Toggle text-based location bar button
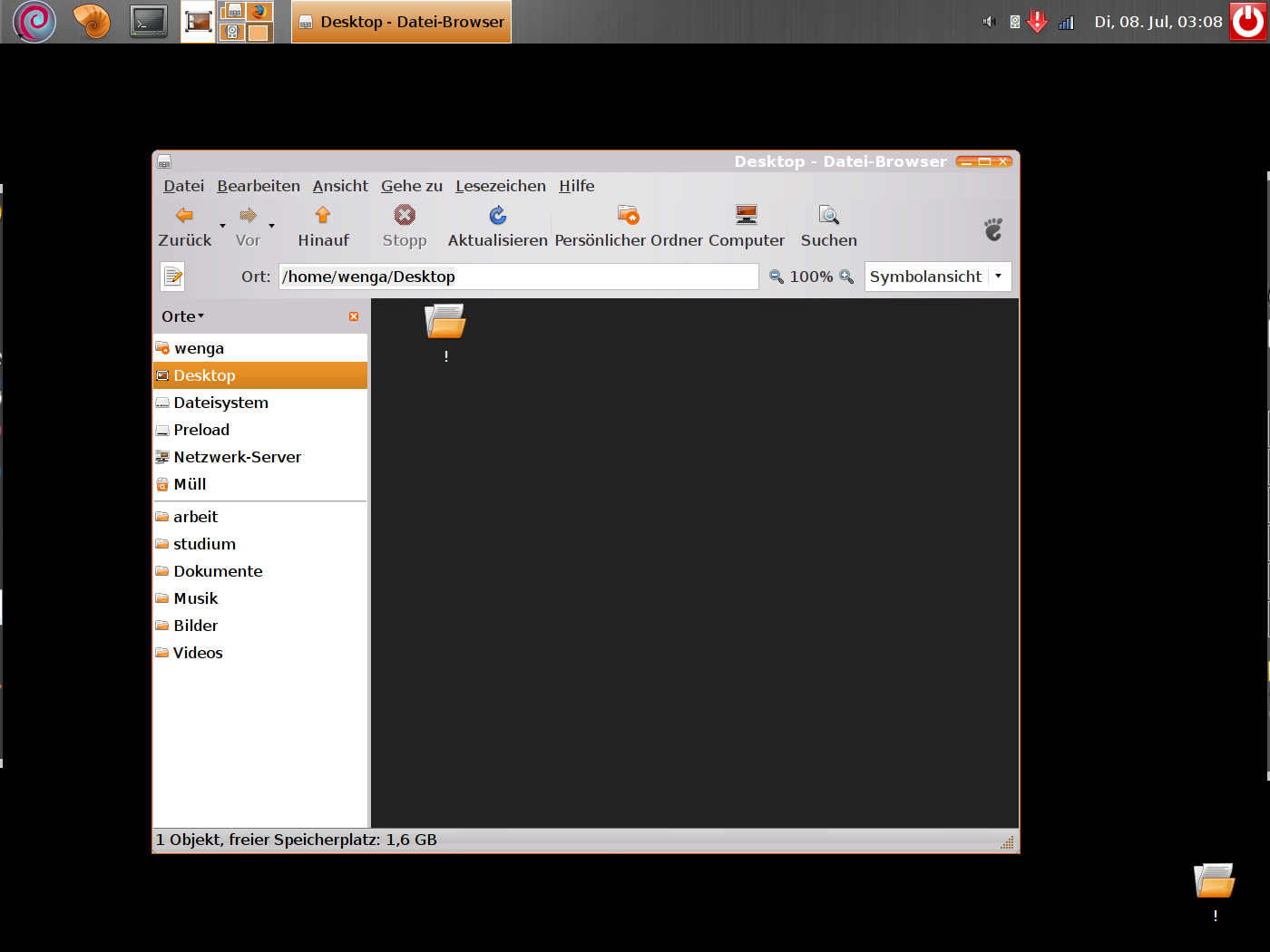 click(x=172, y=277)
